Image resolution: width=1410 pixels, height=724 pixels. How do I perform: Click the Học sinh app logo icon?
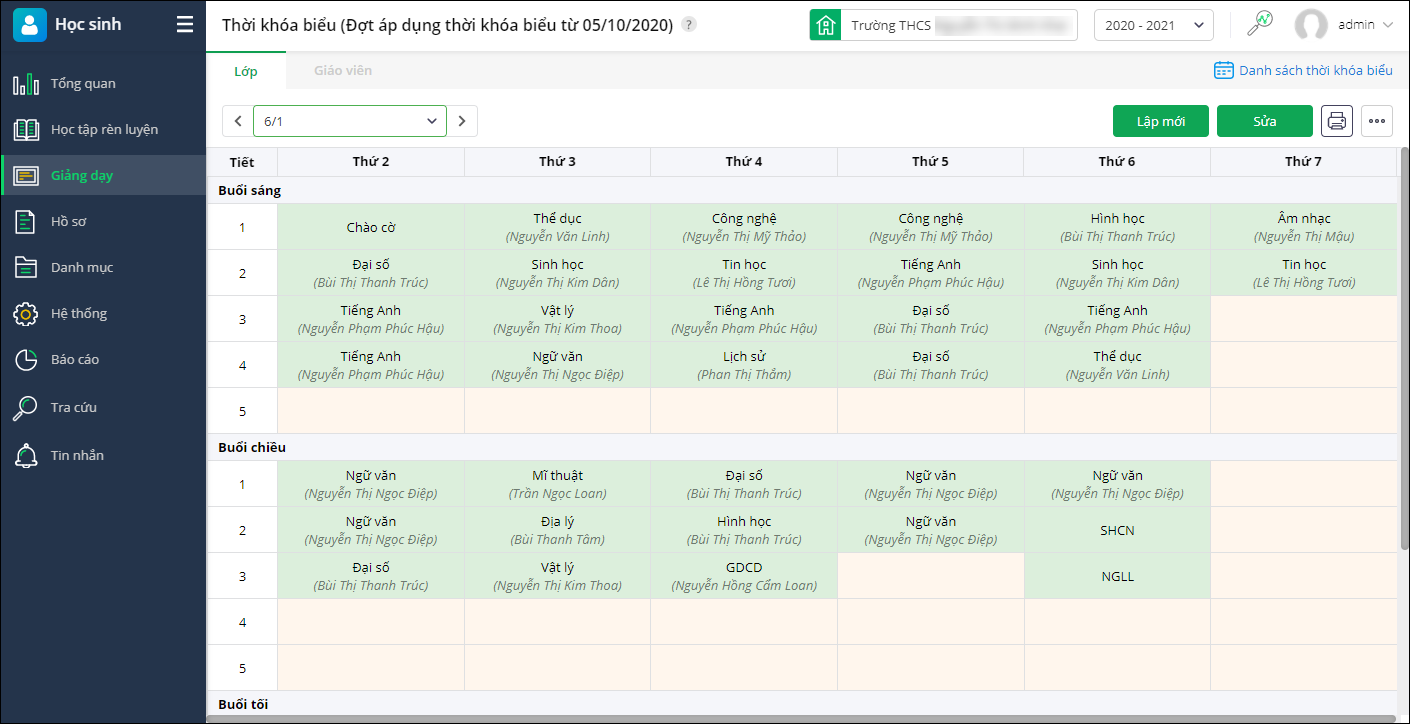point(30,25)
